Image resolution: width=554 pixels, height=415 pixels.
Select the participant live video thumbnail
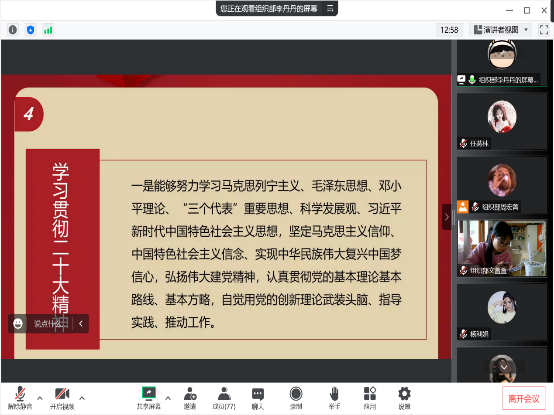click(x=502, y=248)
